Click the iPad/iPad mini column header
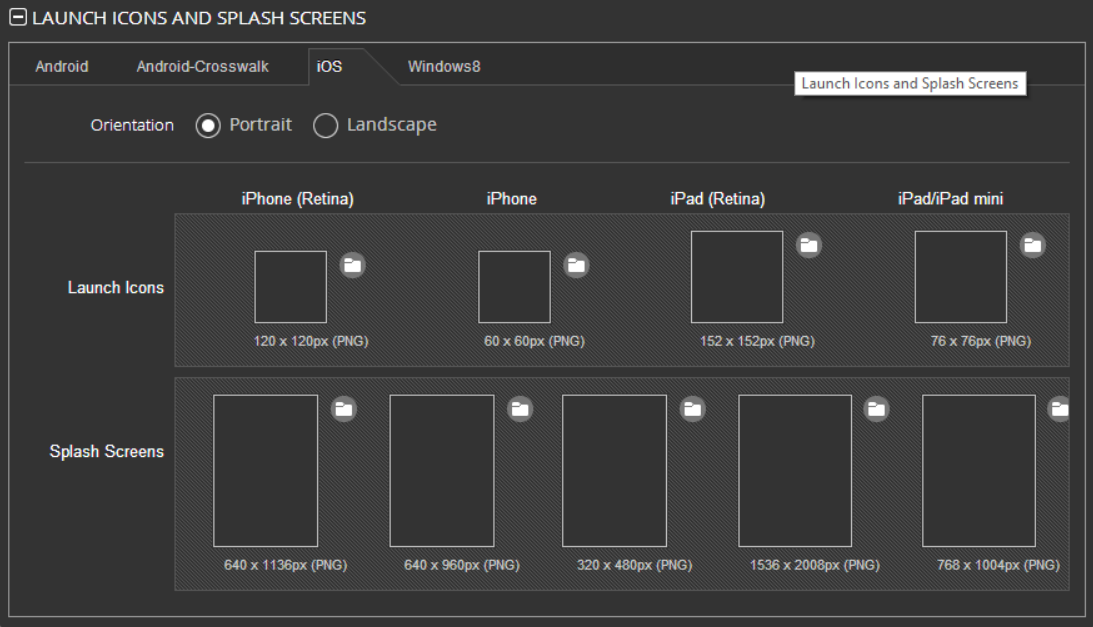The height and width of the screenshot is (627, 1093). [x=950, y=199]
